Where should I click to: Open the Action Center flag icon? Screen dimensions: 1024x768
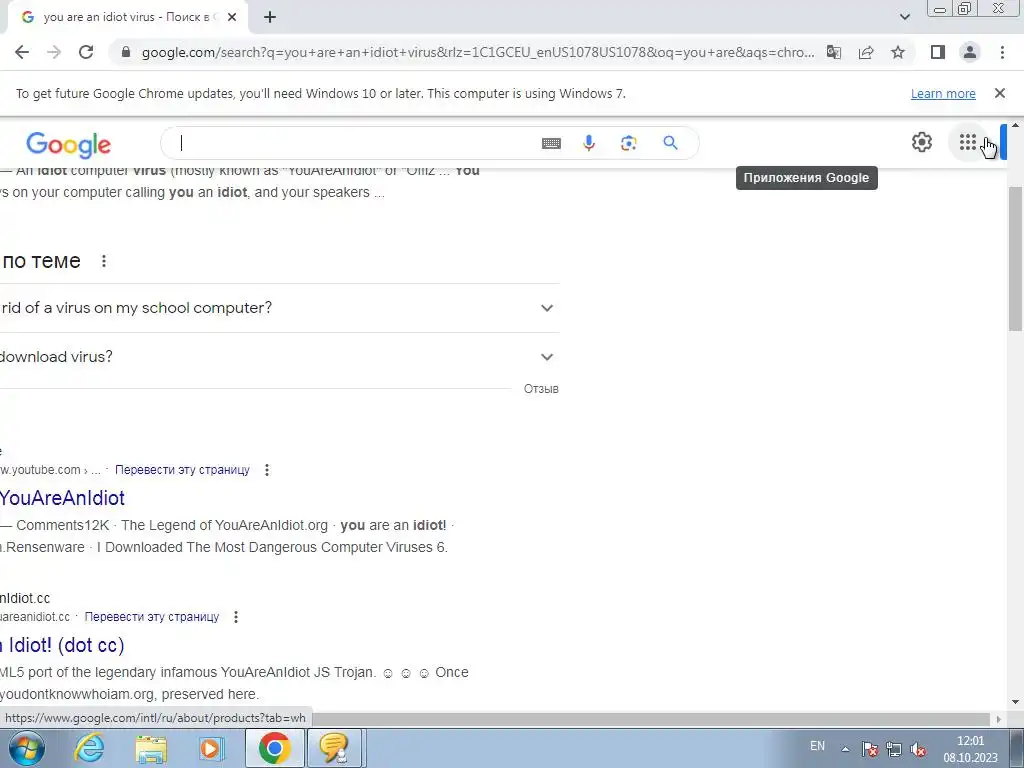(869, 749)
